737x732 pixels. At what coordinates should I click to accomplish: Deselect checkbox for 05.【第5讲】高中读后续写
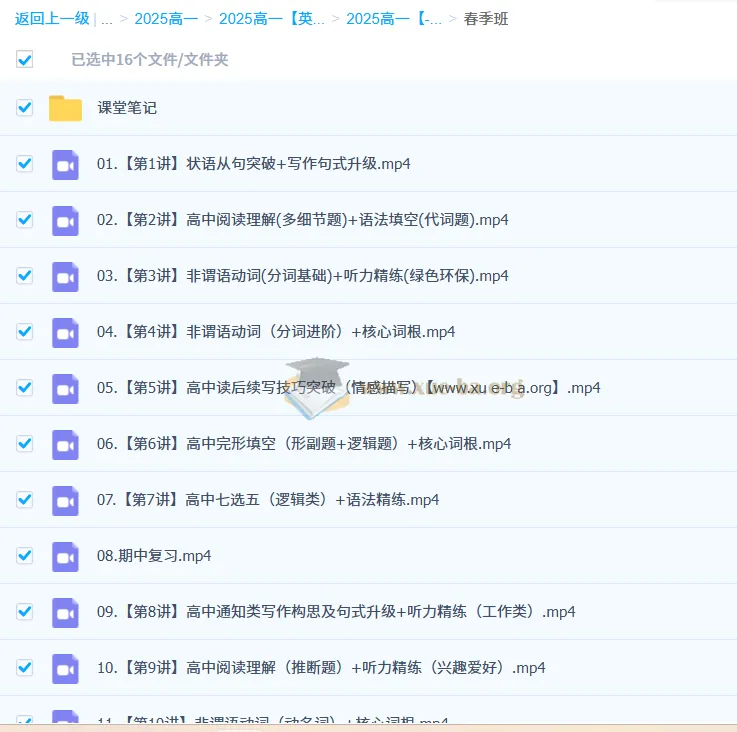point(25,388)
